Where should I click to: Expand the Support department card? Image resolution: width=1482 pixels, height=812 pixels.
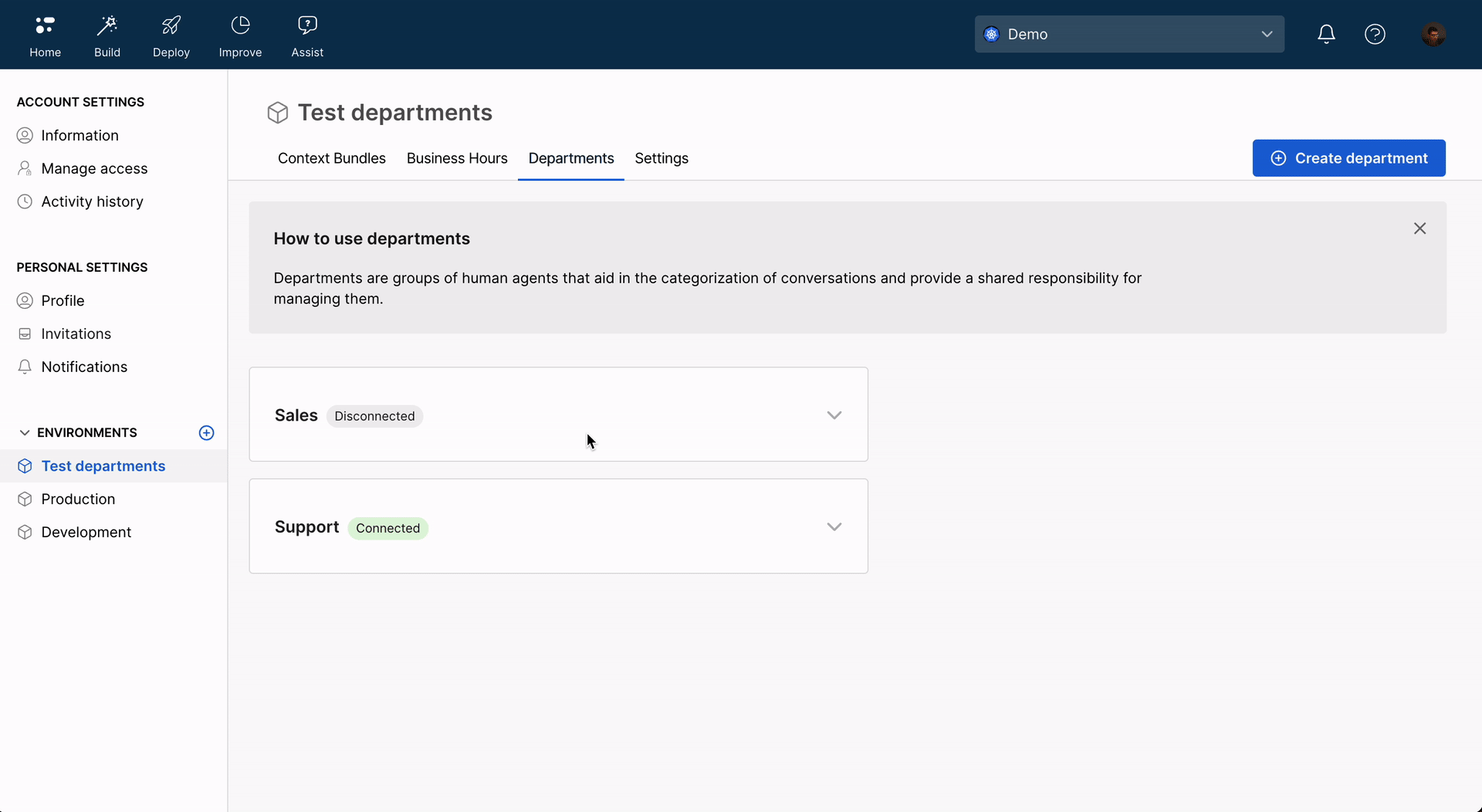click(x=834, y=527)
